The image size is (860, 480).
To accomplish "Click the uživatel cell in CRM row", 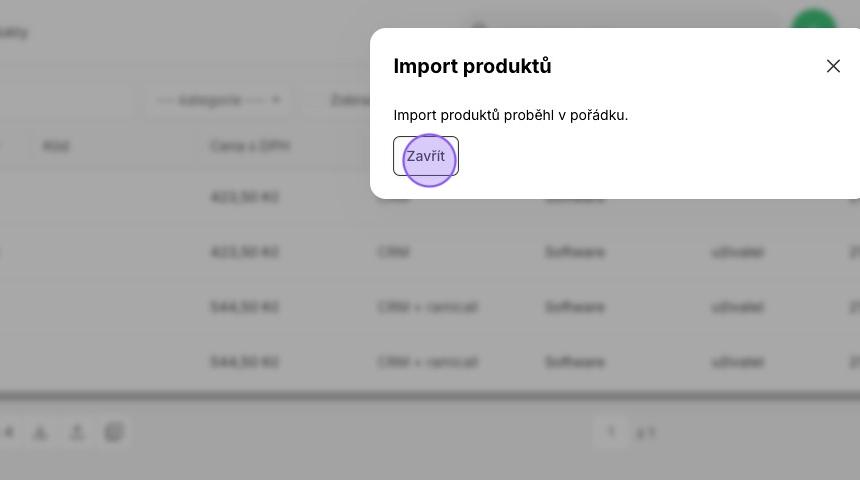I will [x=737, y=252].
